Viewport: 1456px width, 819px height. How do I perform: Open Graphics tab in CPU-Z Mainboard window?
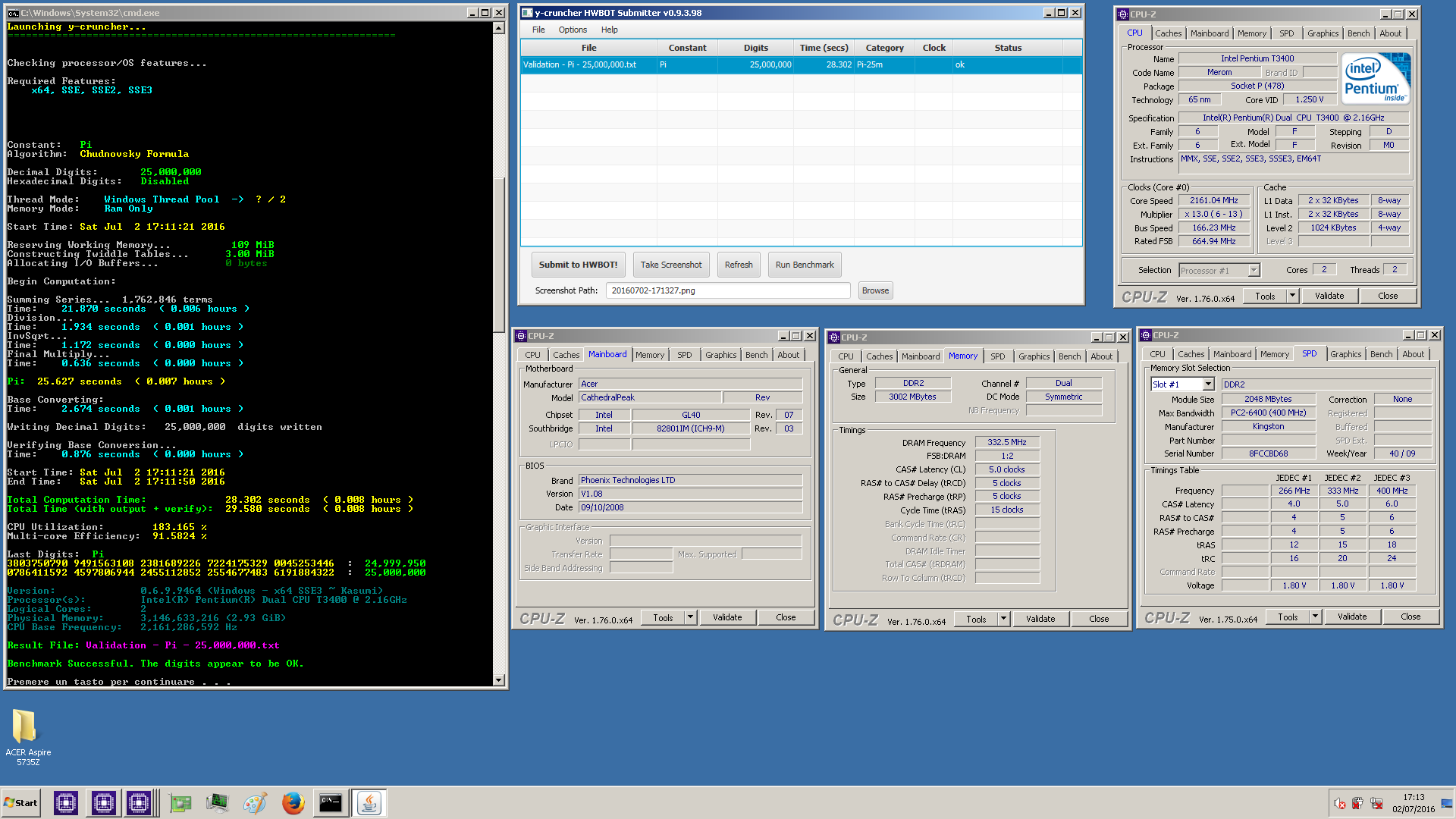click(x=720, y=355)
